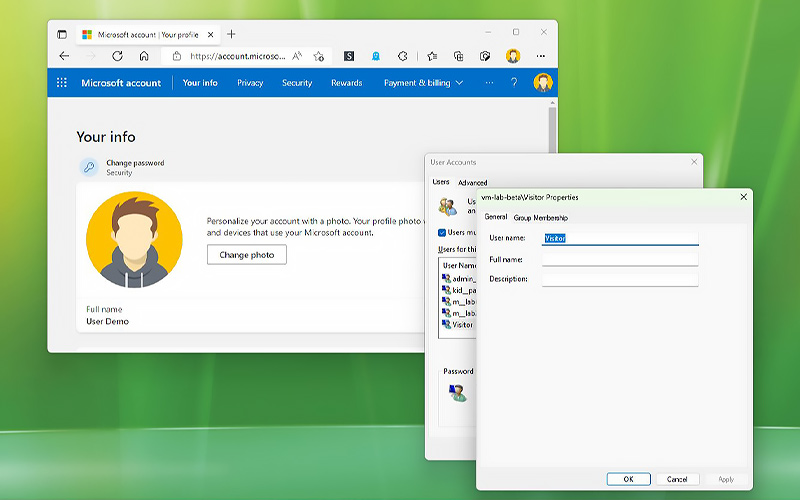This screenshot has height=500, width=800.
Task: Click the User name field
Action: point(620,238)
